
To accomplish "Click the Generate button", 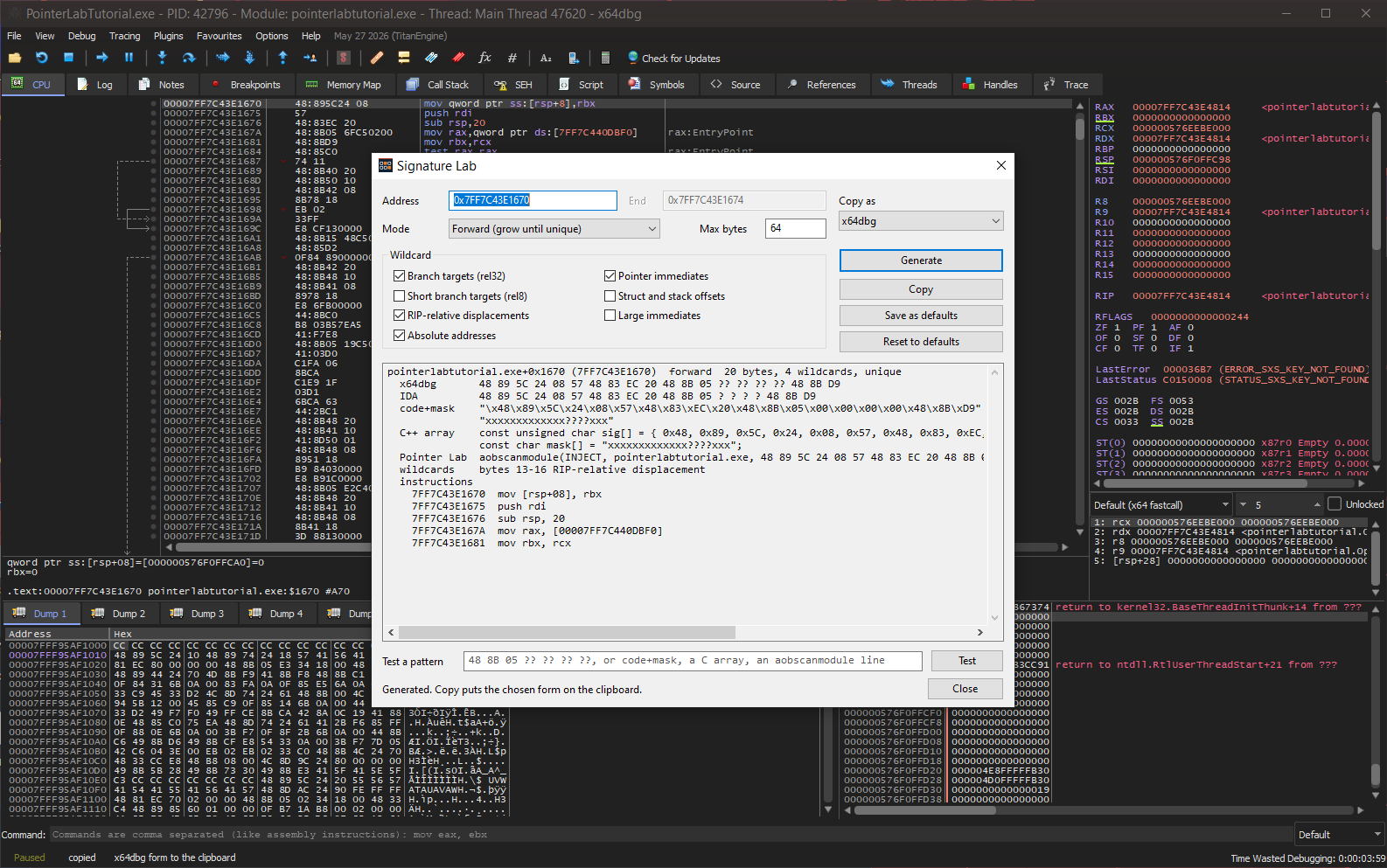I will tap(921, 260).
